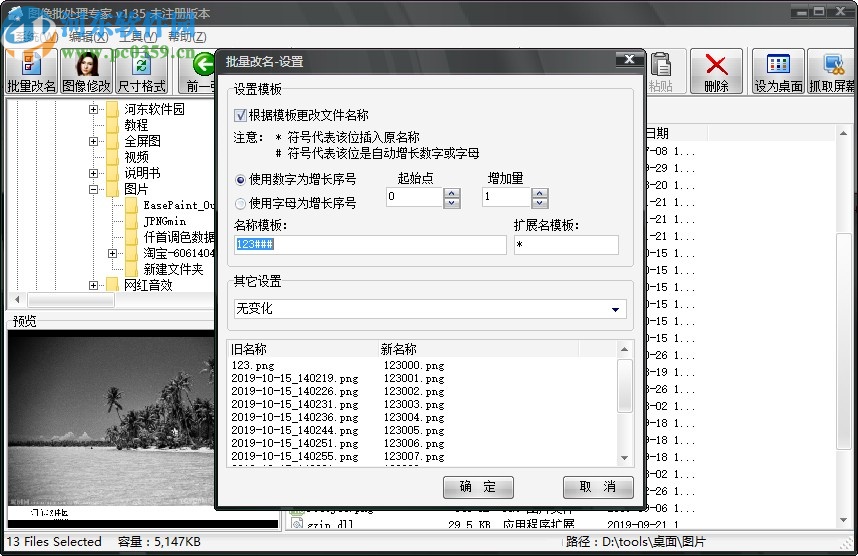858x556 pixels.
Task: Click the 路径 D:\tools\桌面\图片 status text
Action: (x=635, y=542)
